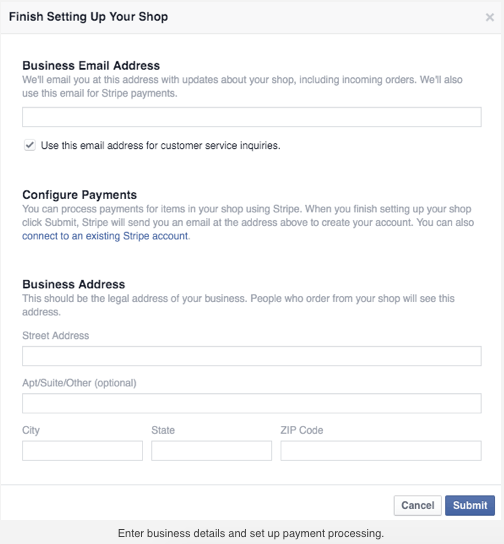The width and height of the screenshot is (504, 544).
Task: Click the State label above its field
Action: pyautogui.click(x=163, y=430)
